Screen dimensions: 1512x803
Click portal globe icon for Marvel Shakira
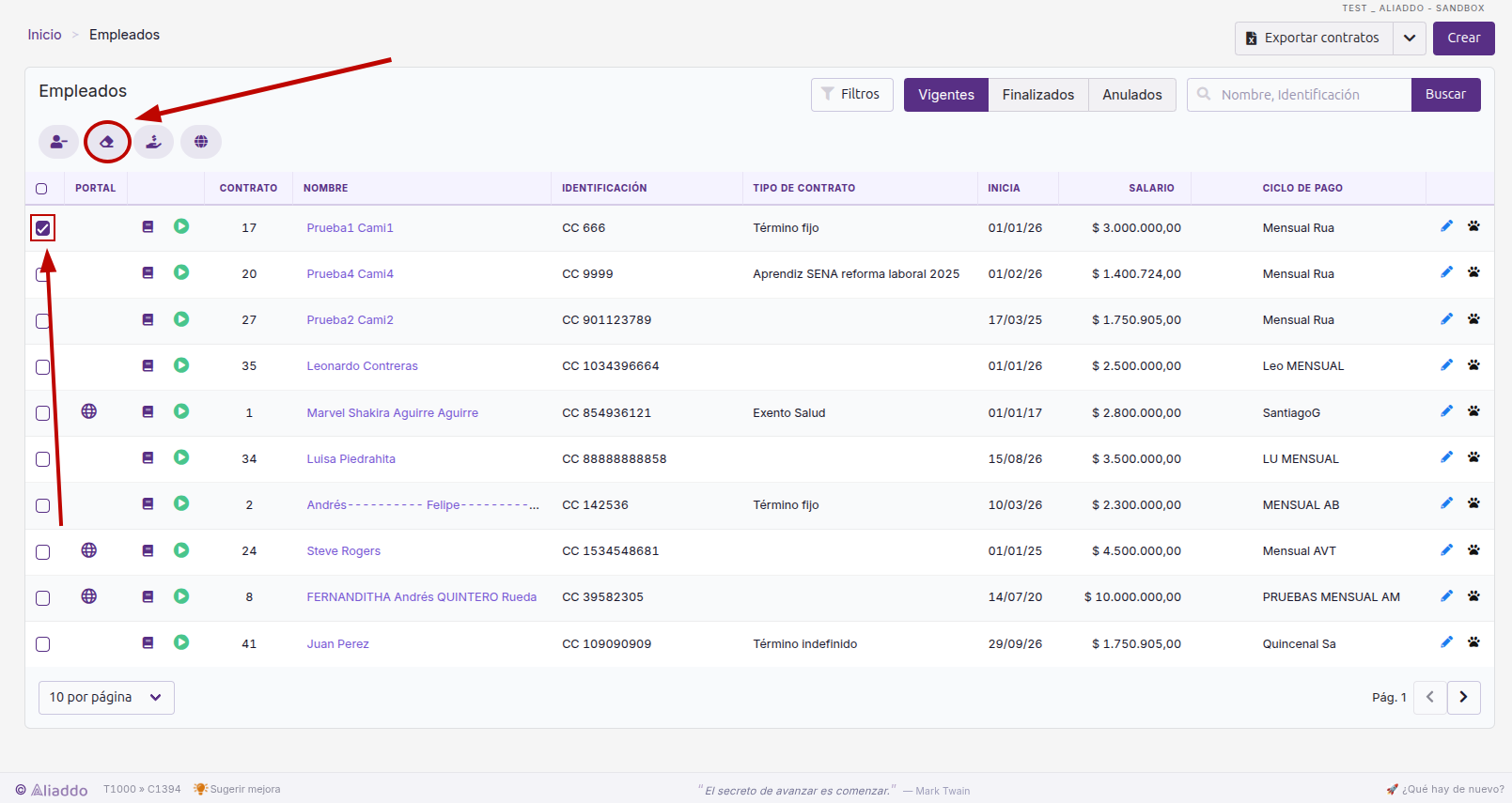click(89, 411)
